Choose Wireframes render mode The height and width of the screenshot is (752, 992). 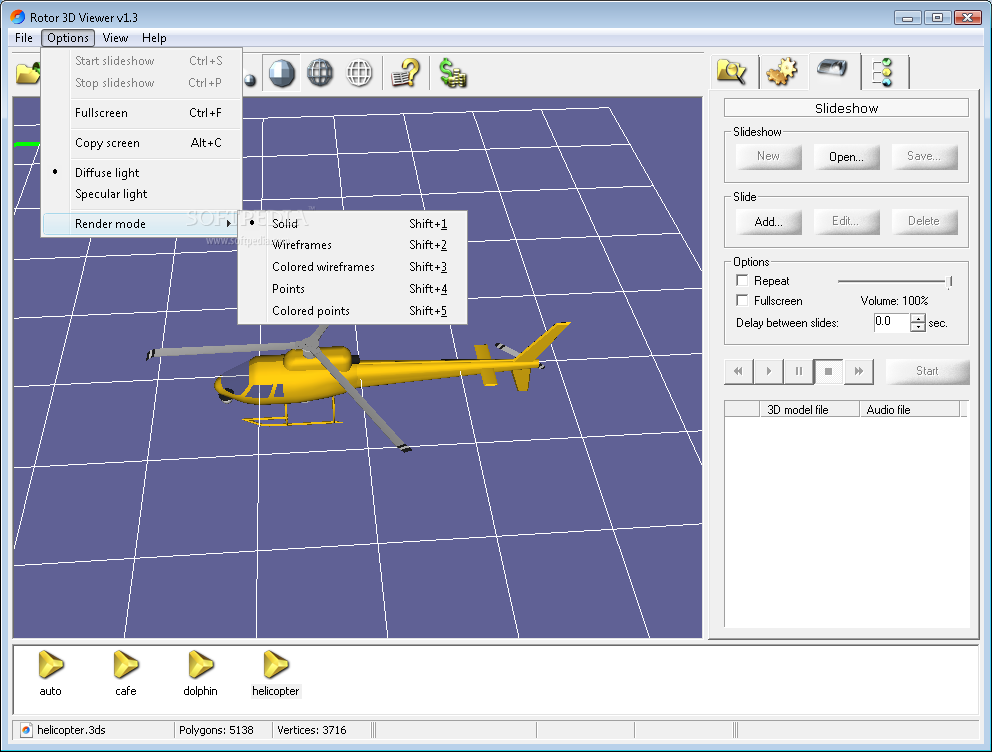click(352, 245)
